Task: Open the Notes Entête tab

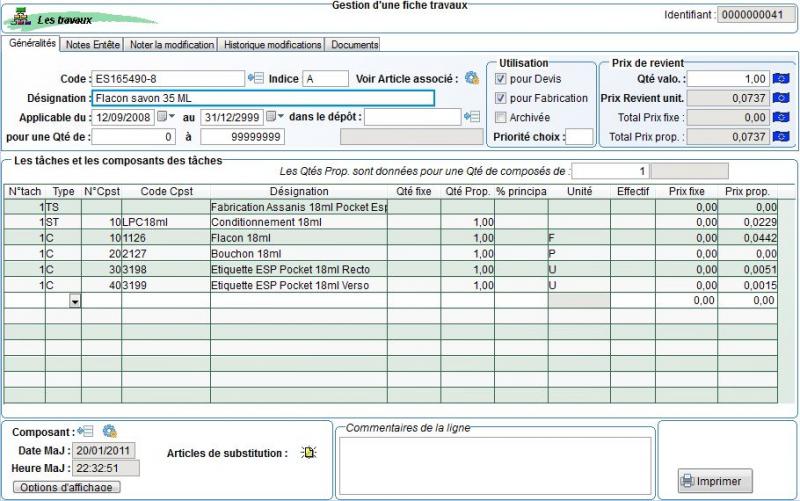Action: pyautogui.click(x=92, y=45)
